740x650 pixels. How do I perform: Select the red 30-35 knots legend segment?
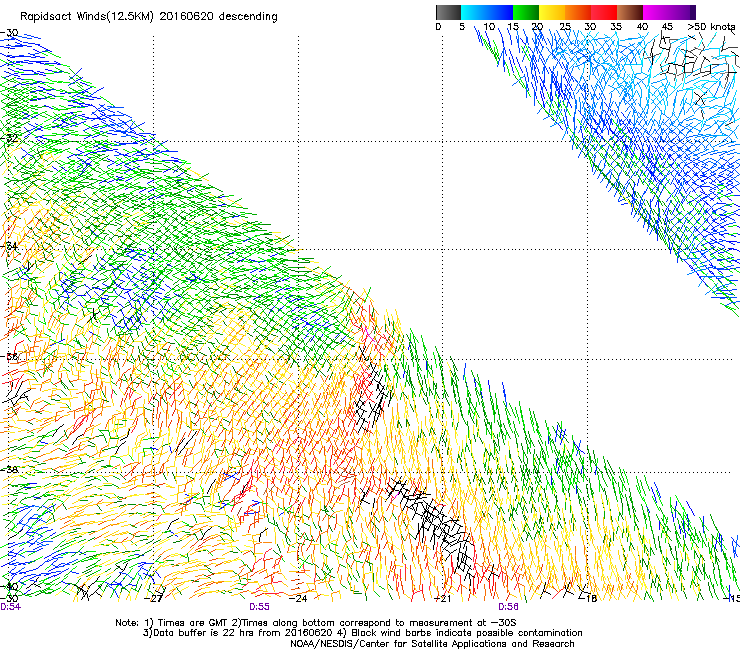click(x=604, y=12)
